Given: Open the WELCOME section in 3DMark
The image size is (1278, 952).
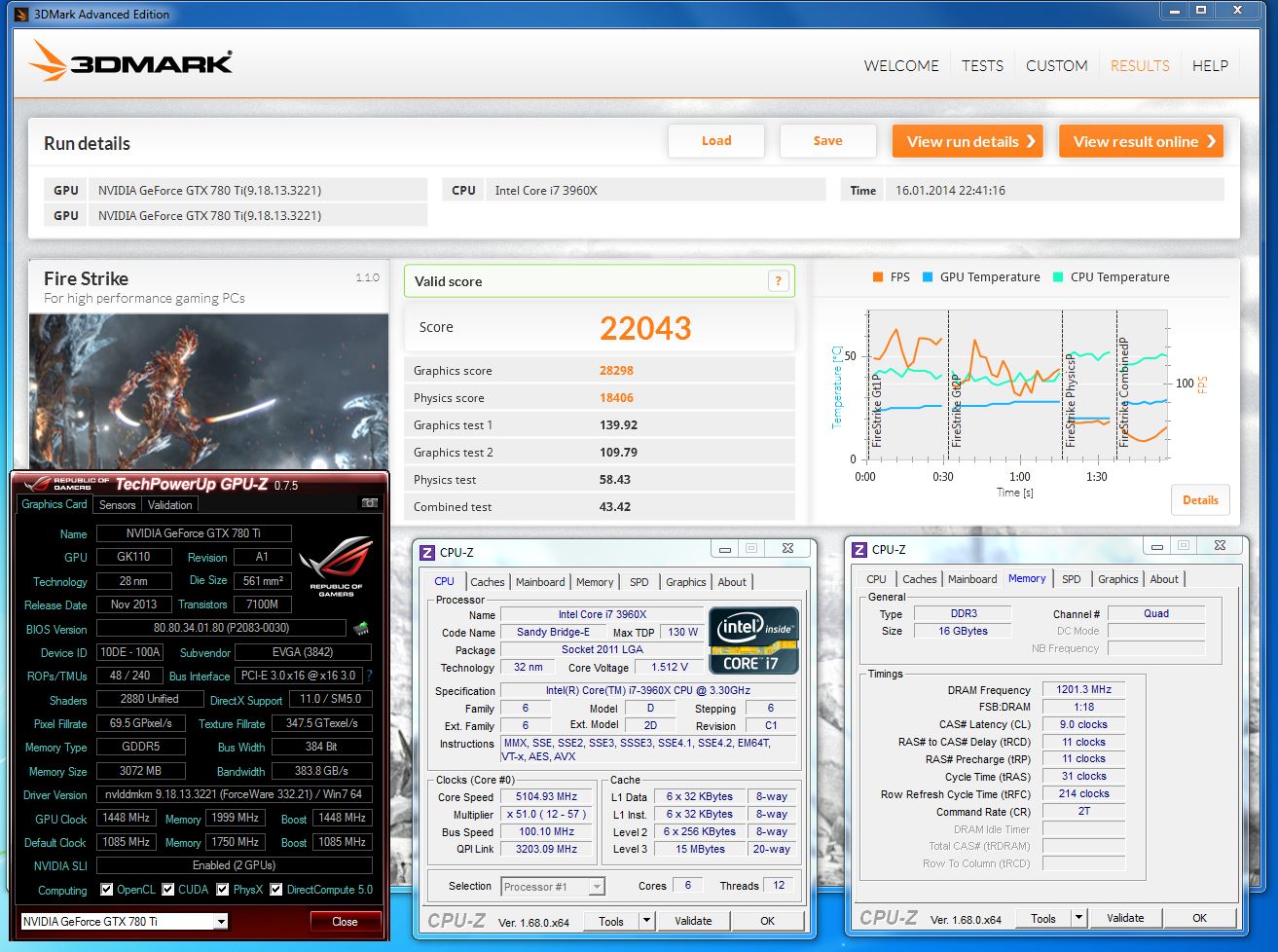Looking at the screenshot, I should pyautogui.click(x=901, y=66).
